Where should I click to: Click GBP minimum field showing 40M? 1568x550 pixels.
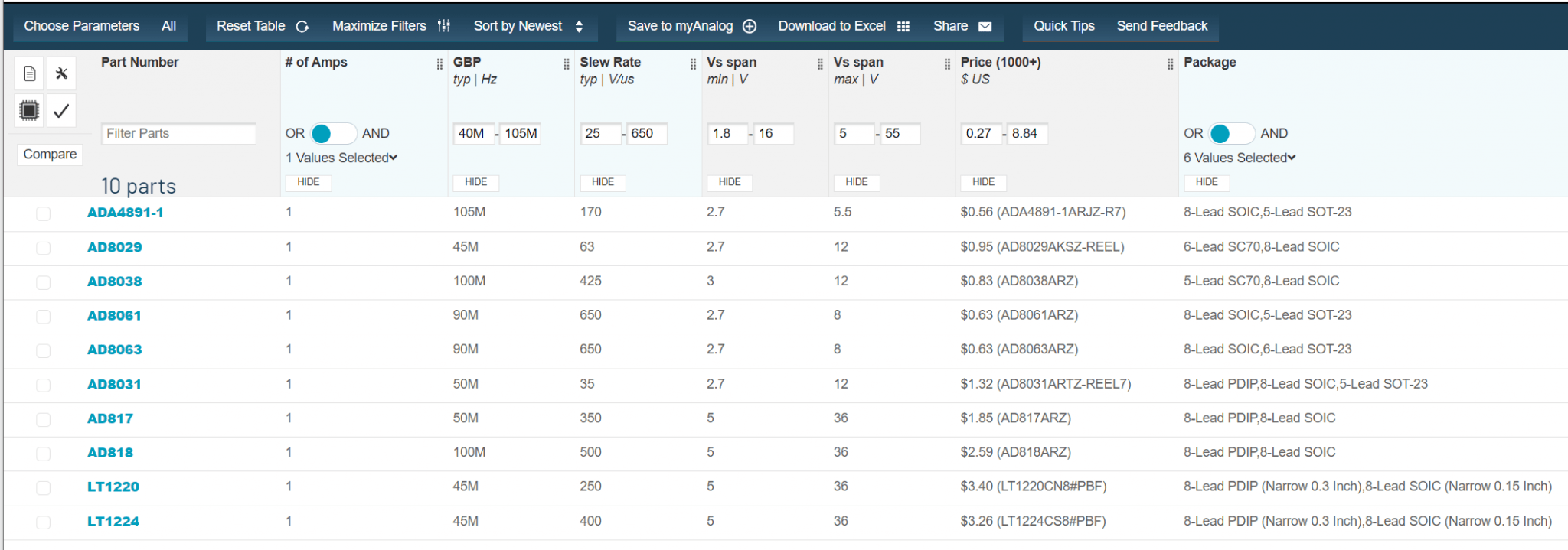(474, 134)
